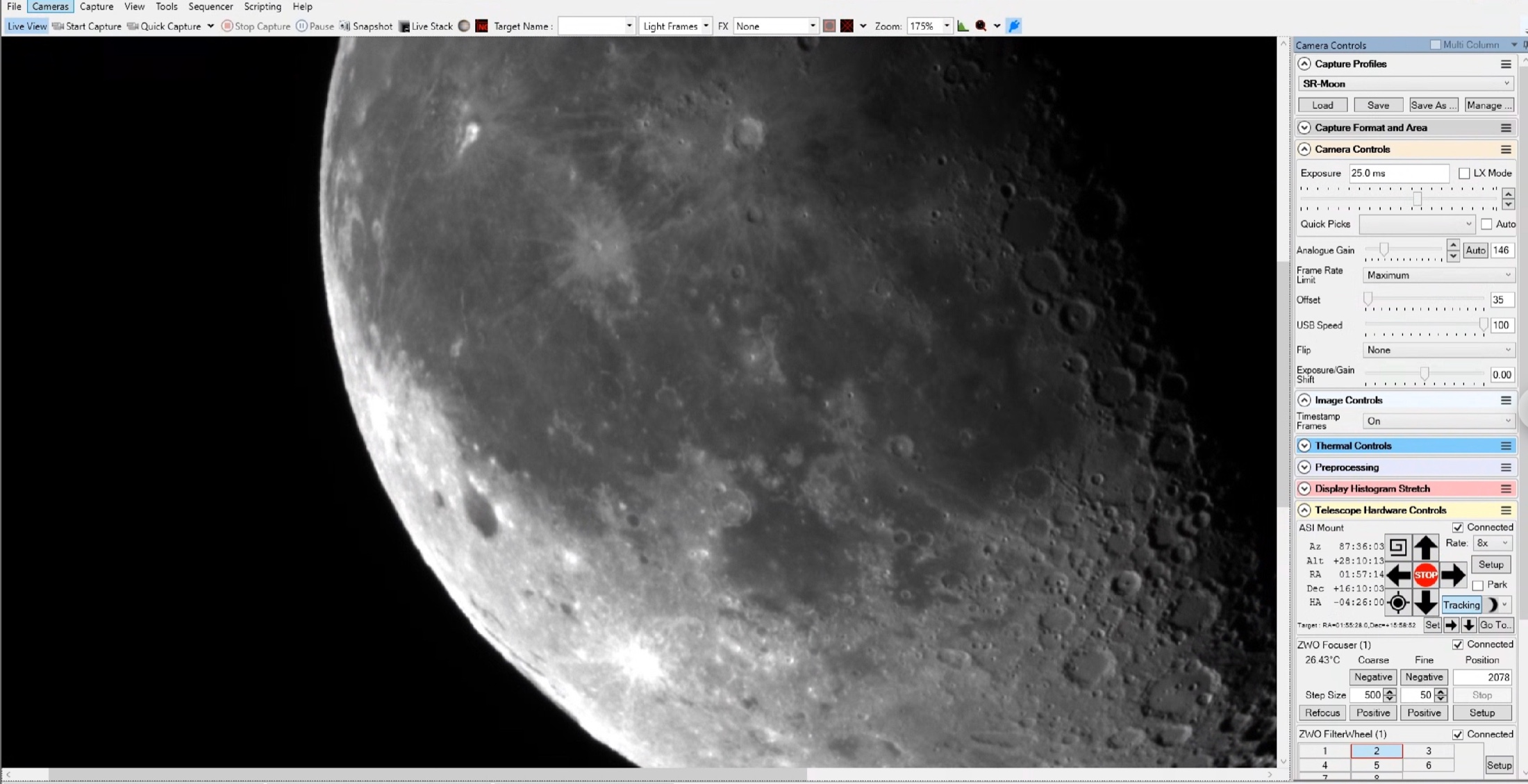Open the Scripting menu
This screenshot has width=1528, height=784.
pos(263,6)
